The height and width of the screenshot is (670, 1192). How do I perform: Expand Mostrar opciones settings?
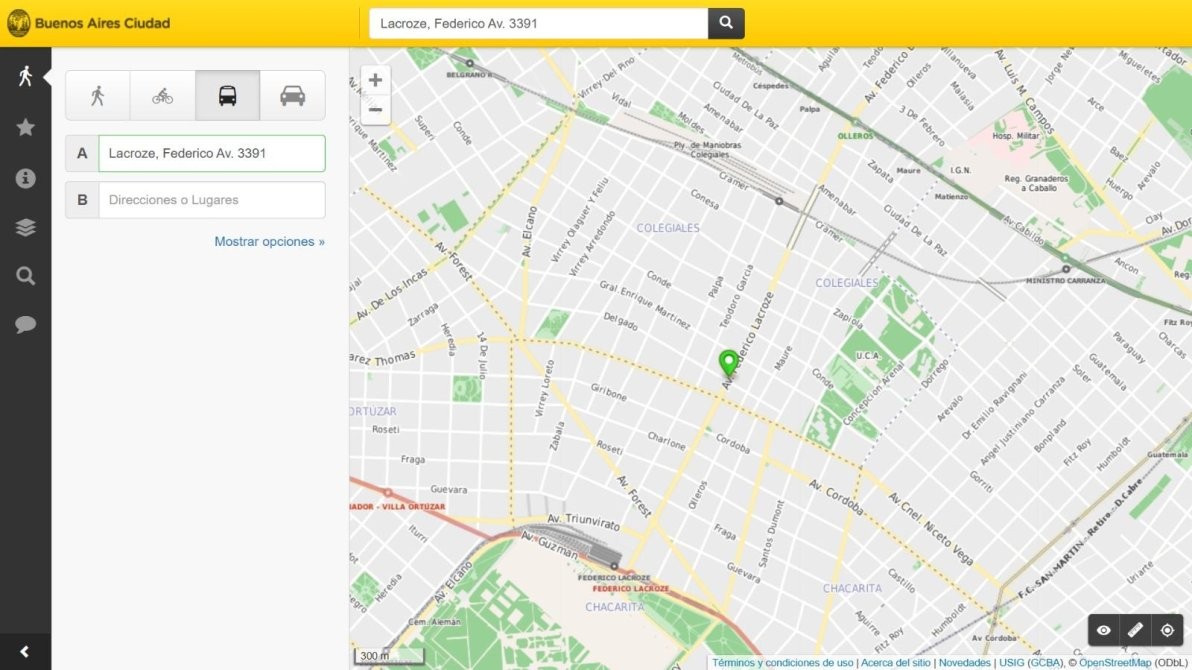(x=269, y=242)
